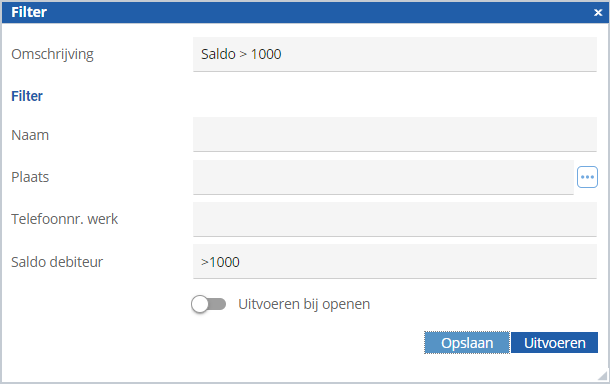Open the Plaats lookup ellipsis button
Screen dimensions: 610x384
587,177
